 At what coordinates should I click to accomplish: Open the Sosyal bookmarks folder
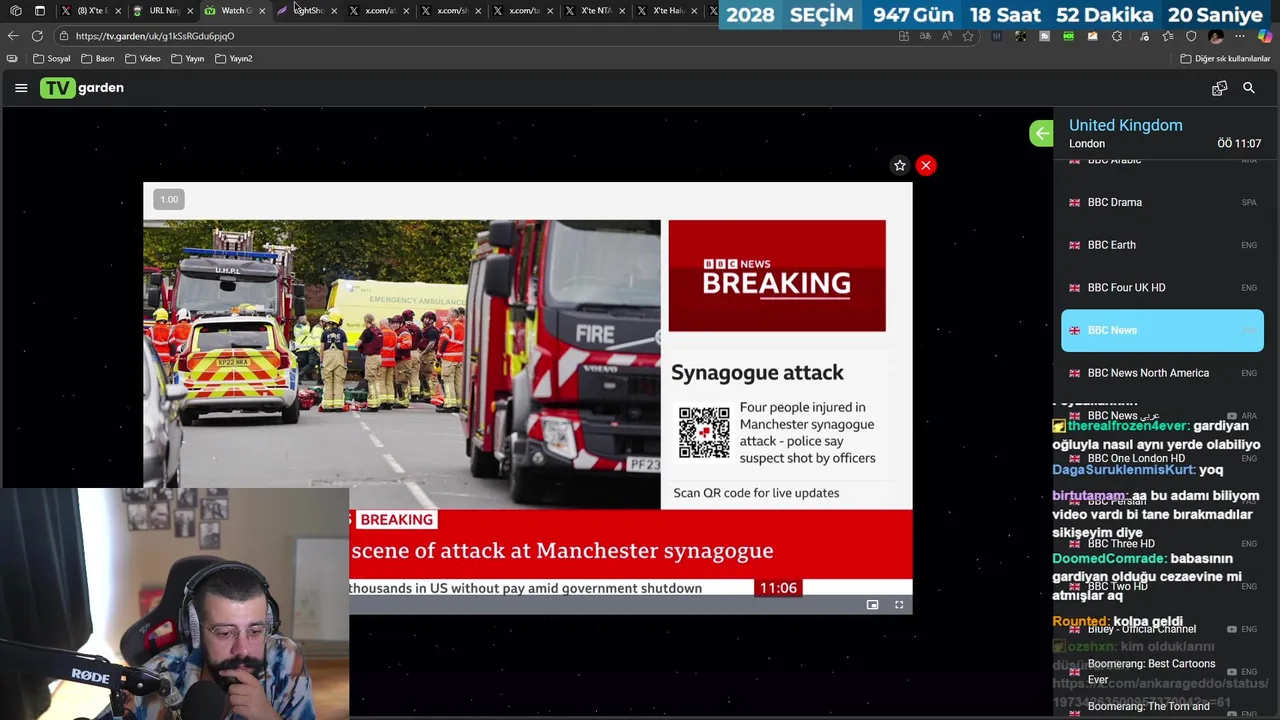52,59
